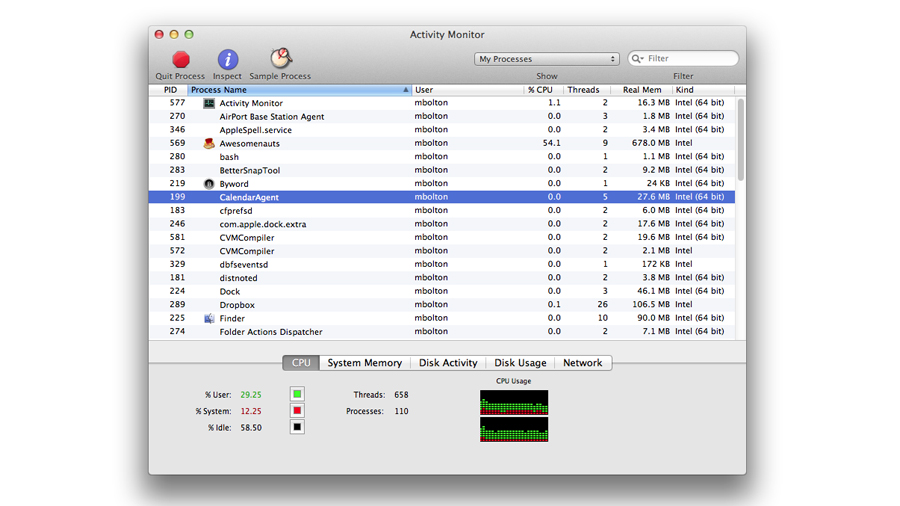The height and width of the screenshot is (506, 900).
Task: Select the Dropbox process row
Action: click(x=442, y=305)
